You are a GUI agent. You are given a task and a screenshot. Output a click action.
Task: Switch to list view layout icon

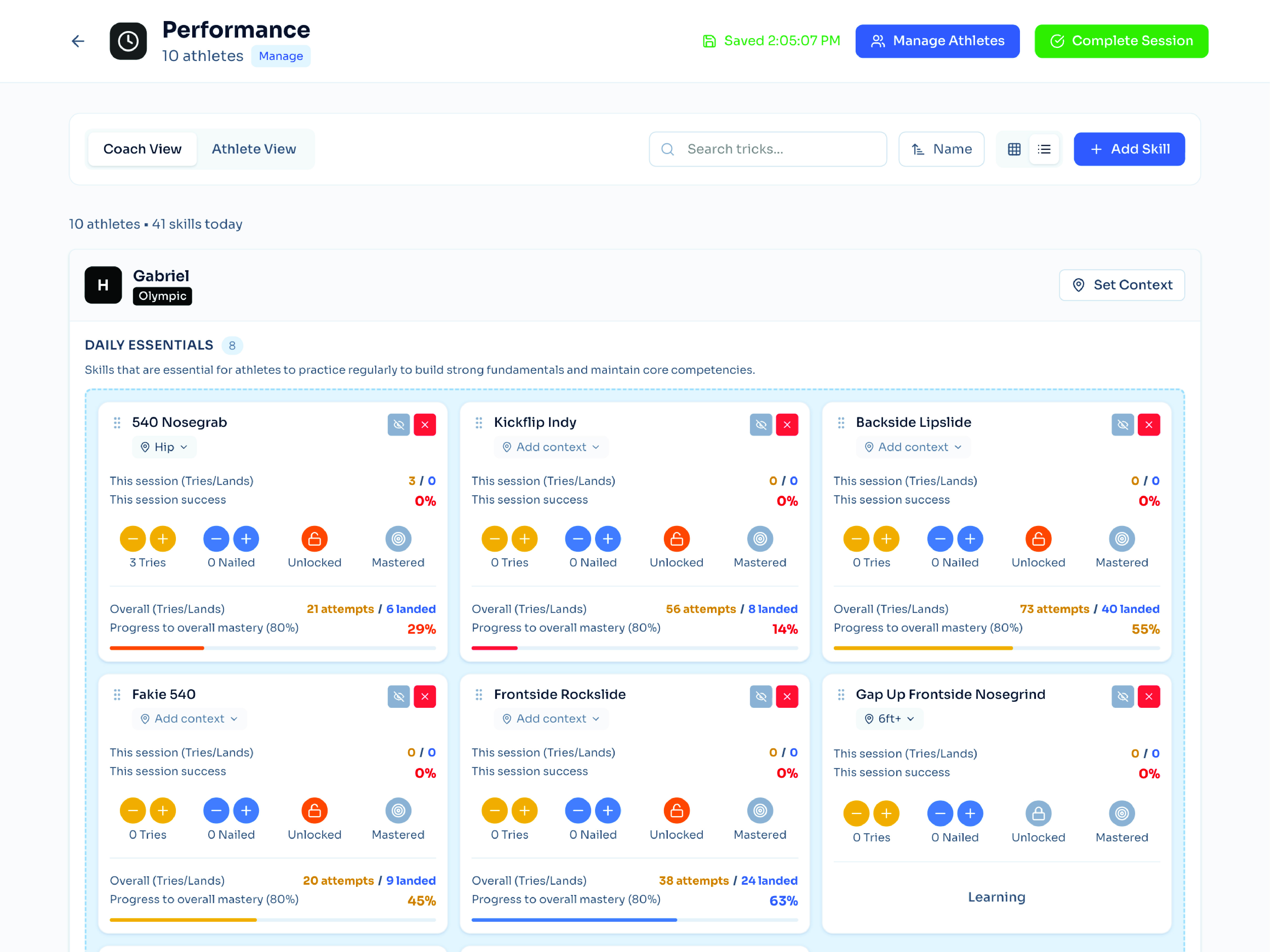(x=1044, y=149)
